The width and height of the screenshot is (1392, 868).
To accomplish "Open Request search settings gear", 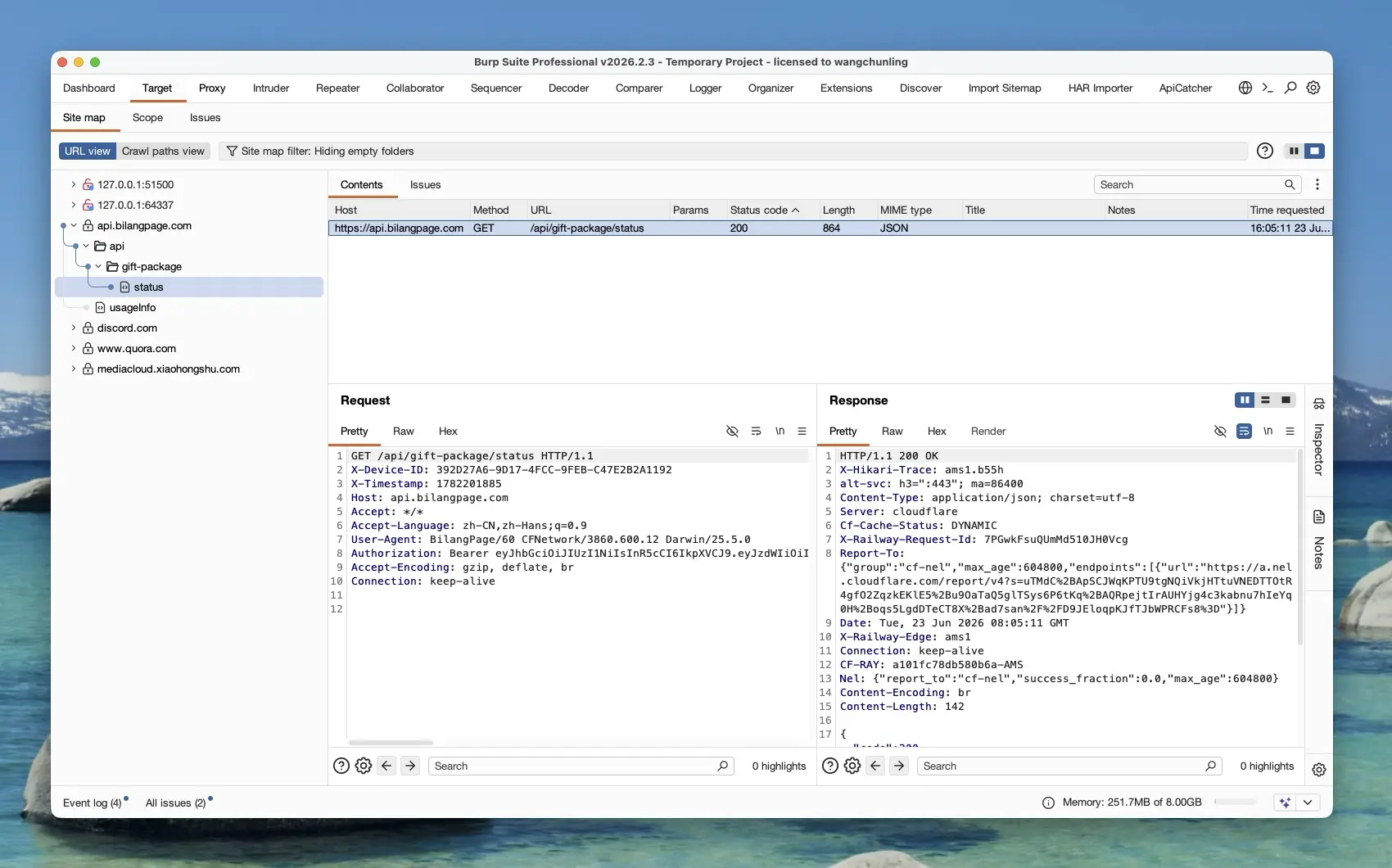I will 364,766.
